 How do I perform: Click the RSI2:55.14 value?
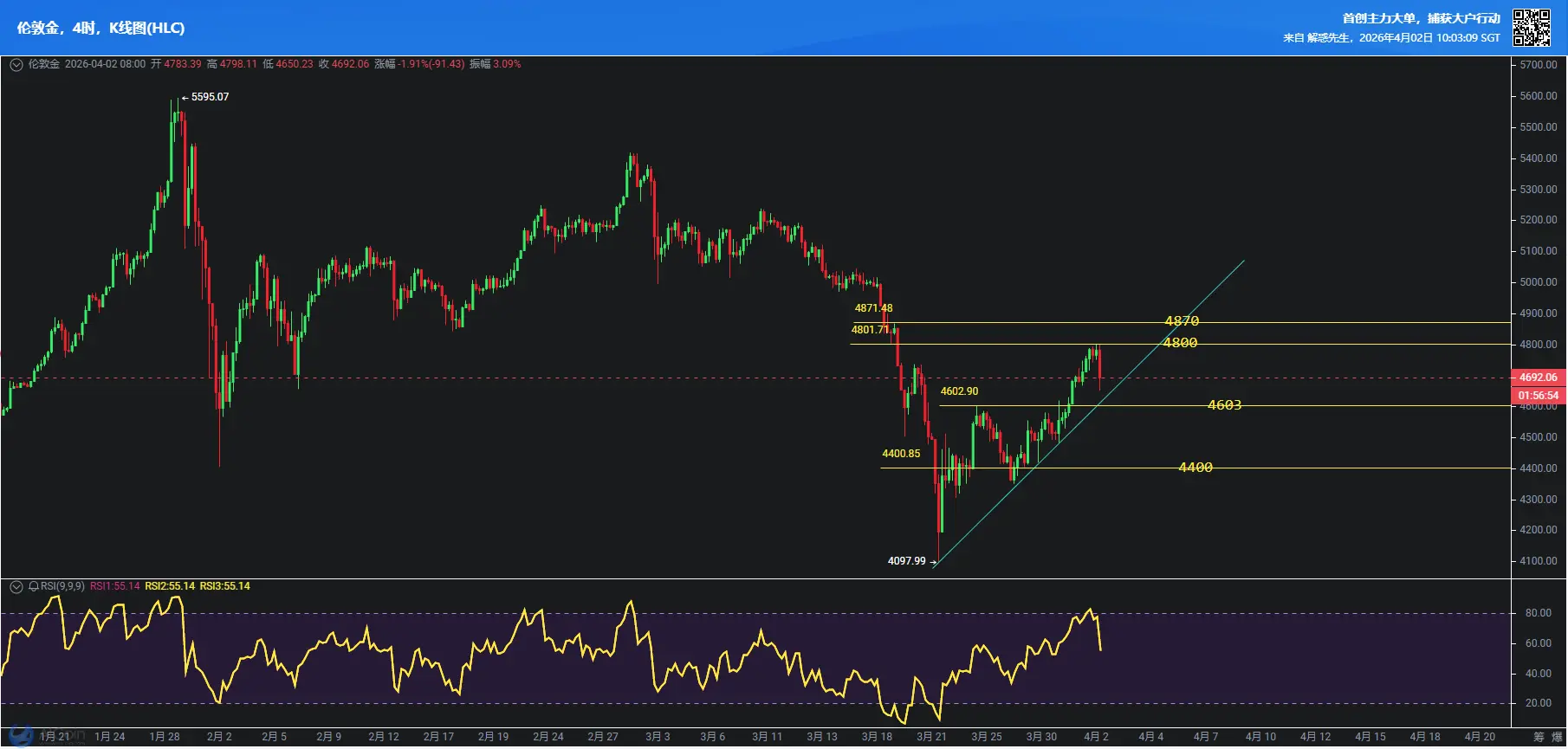tap(170, 587)
